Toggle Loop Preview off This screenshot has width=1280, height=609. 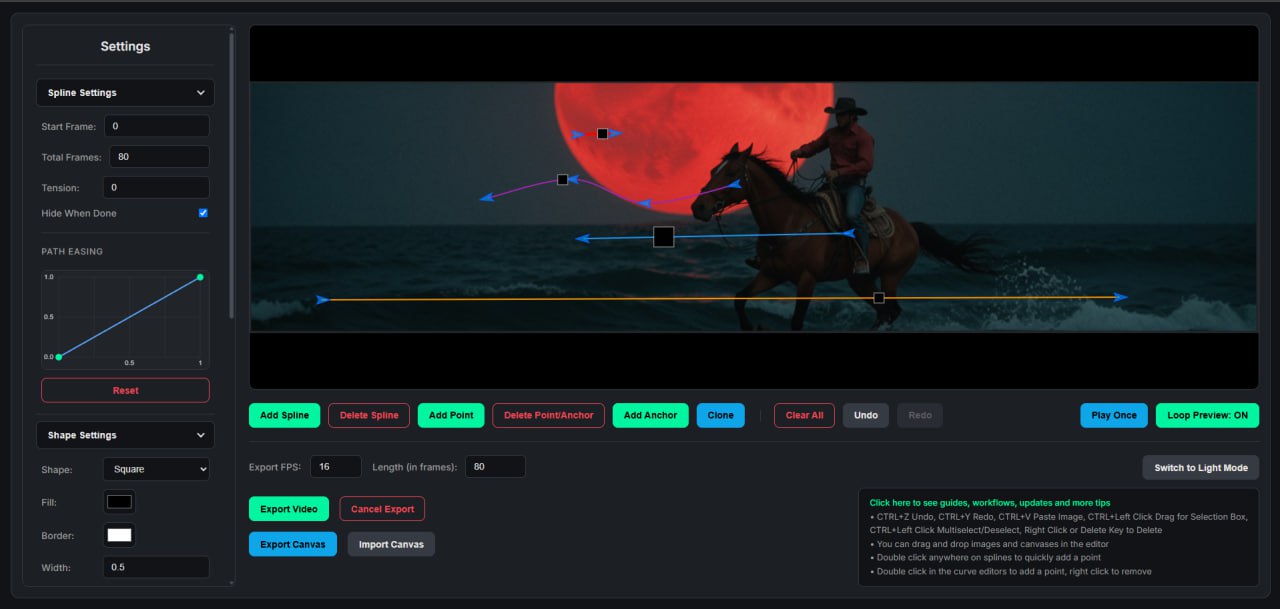1207,415
